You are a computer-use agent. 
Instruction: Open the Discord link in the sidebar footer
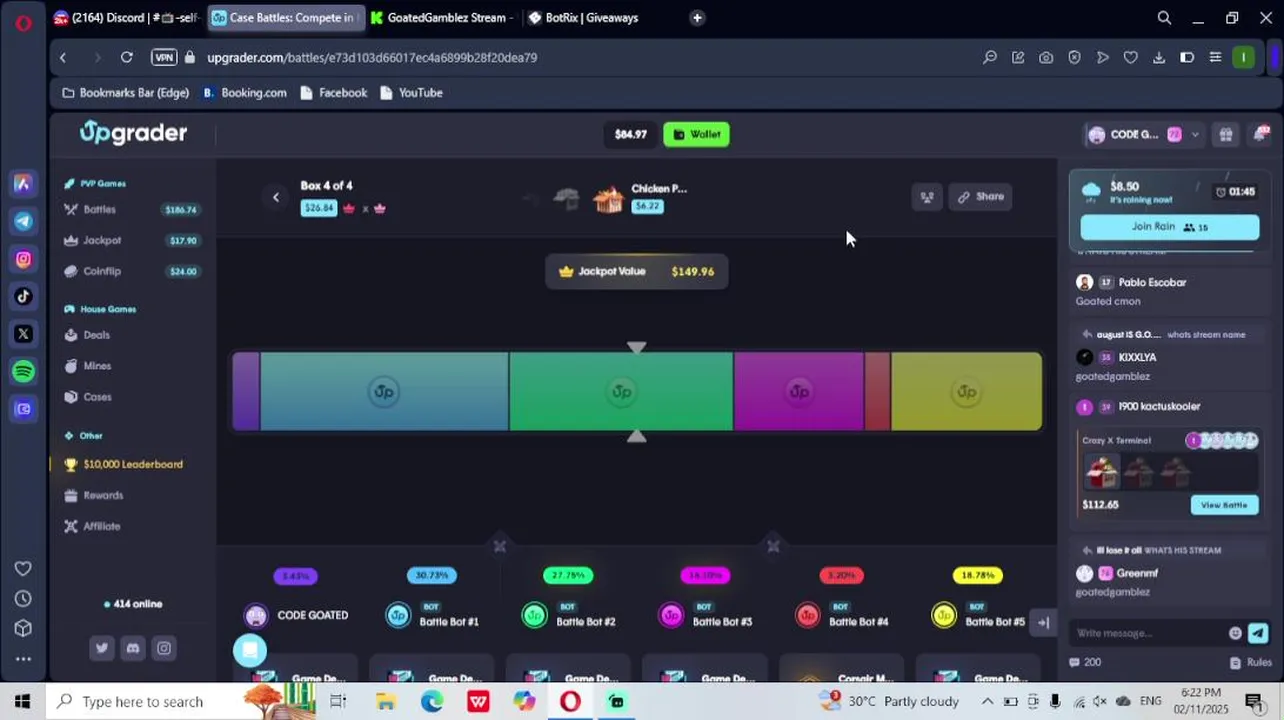[133, 649]
